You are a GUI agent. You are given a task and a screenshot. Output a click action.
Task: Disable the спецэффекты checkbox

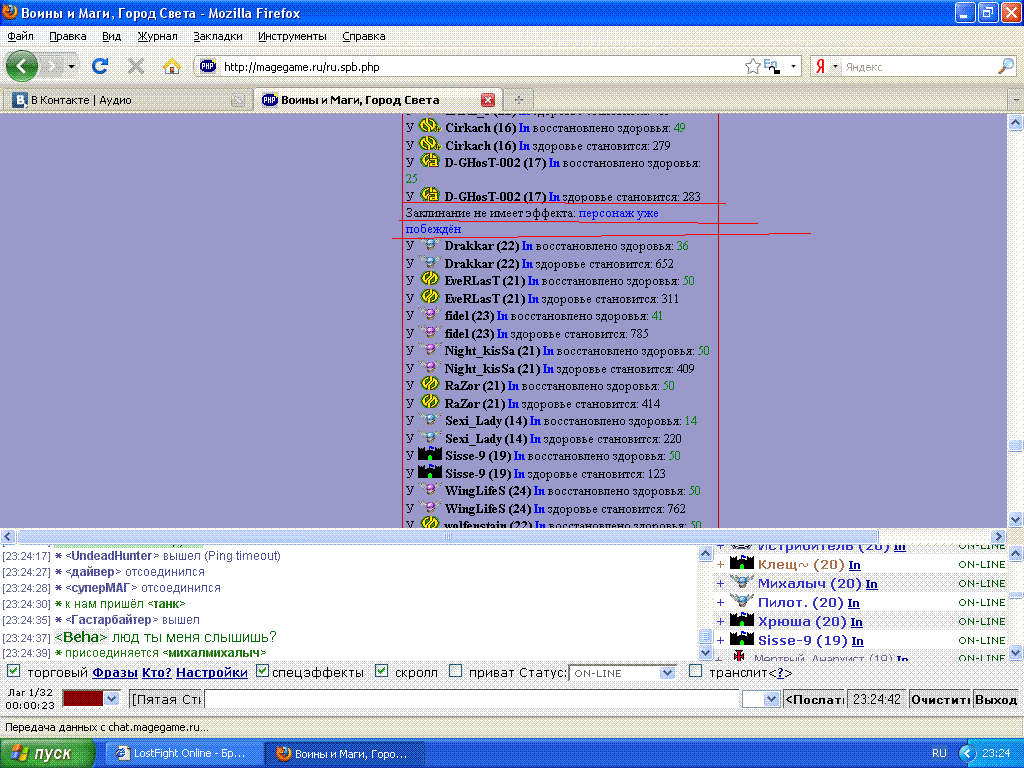coord(263,671)
